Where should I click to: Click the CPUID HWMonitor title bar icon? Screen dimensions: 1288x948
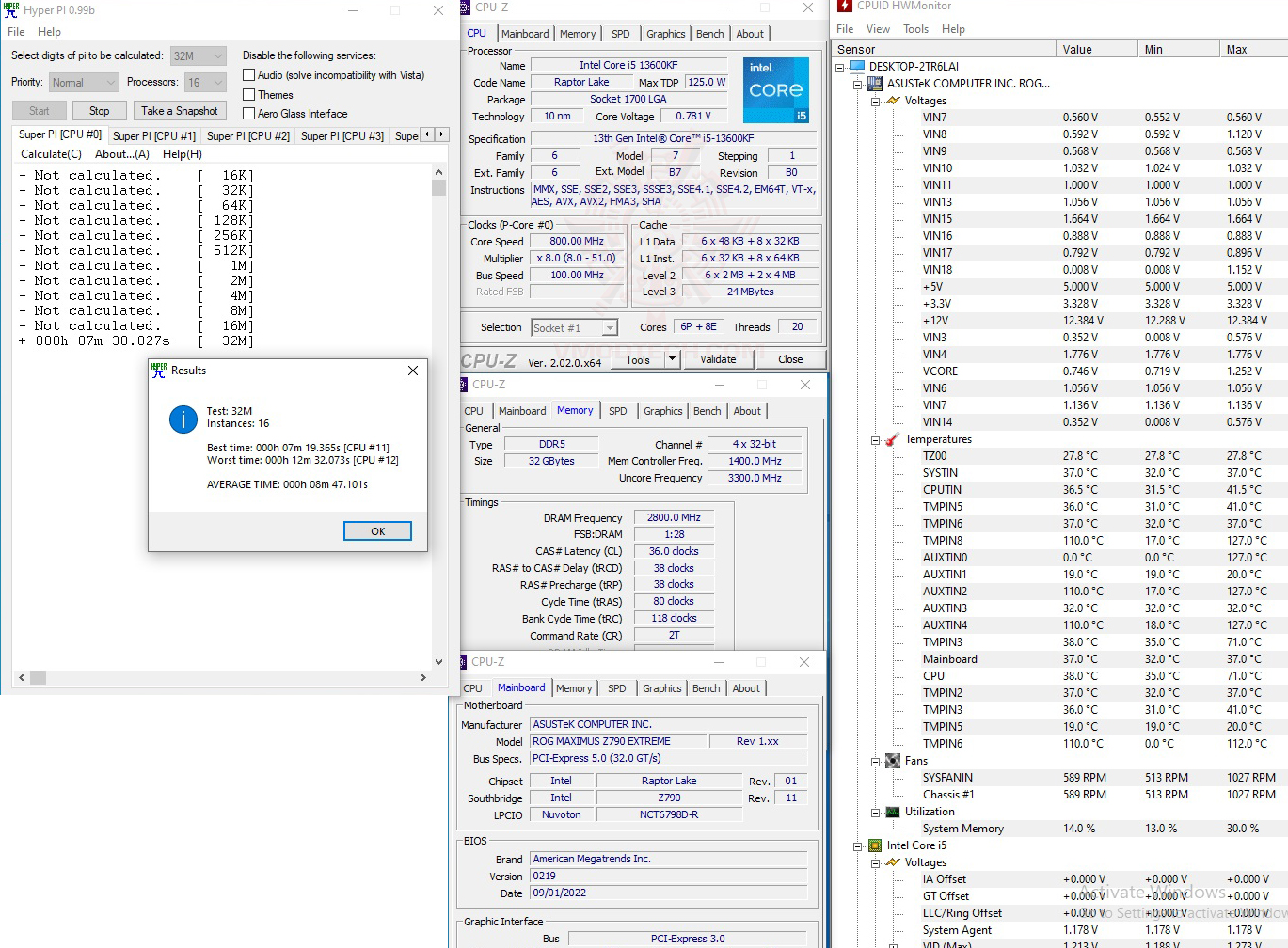click(844, 6)
